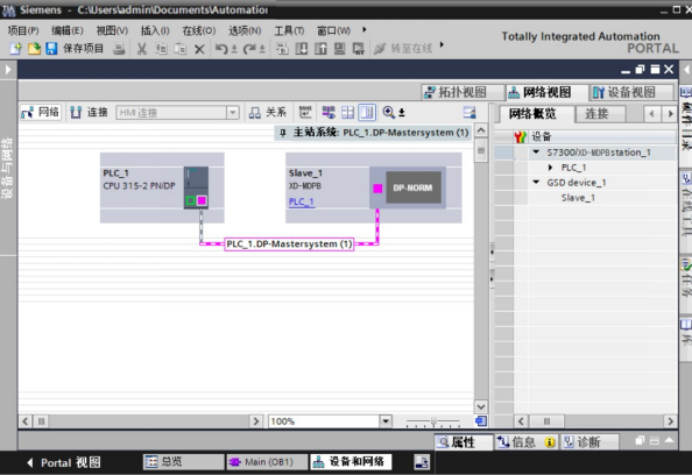This screenshot has width=692, height=476.
Task: Click the compile icon in toolbar
Action: [x=282, y=49]
